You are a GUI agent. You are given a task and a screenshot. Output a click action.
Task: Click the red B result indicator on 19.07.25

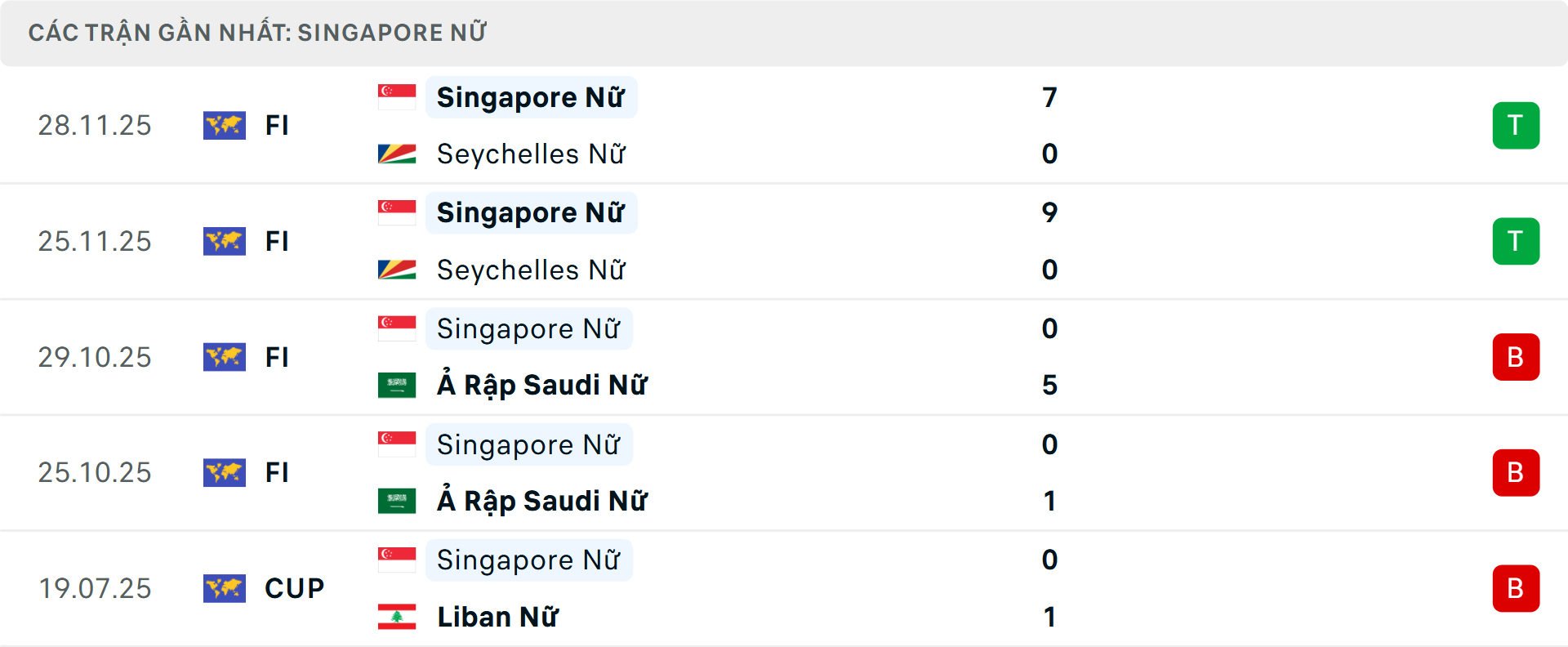1516,588
